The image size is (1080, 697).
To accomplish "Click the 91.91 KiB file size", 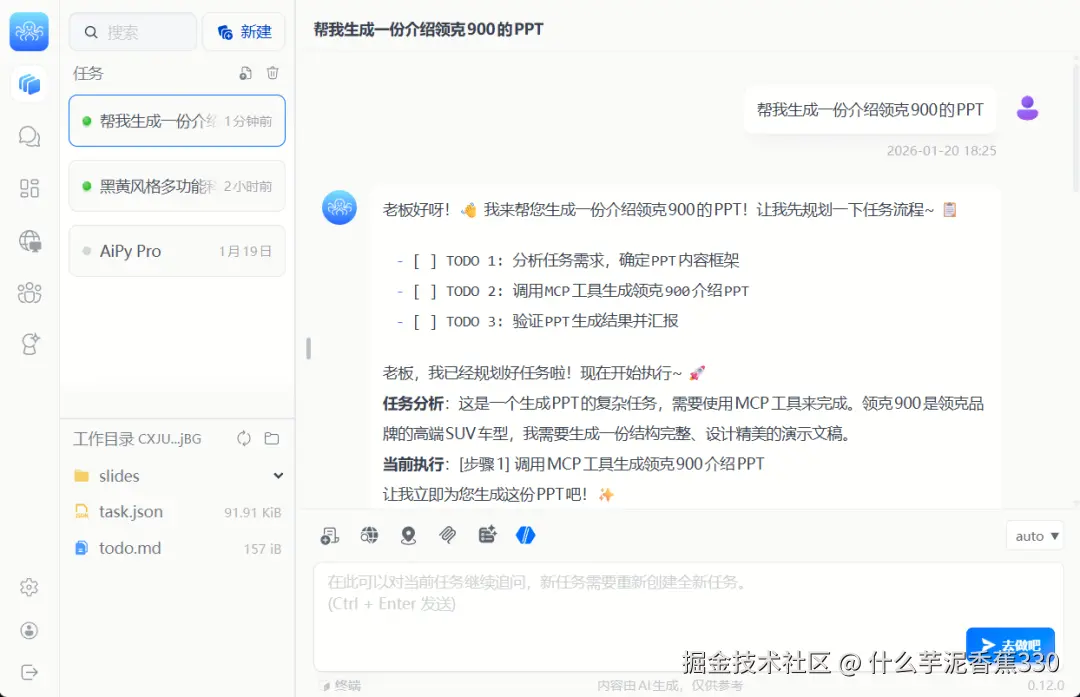I will click(253, 512).
